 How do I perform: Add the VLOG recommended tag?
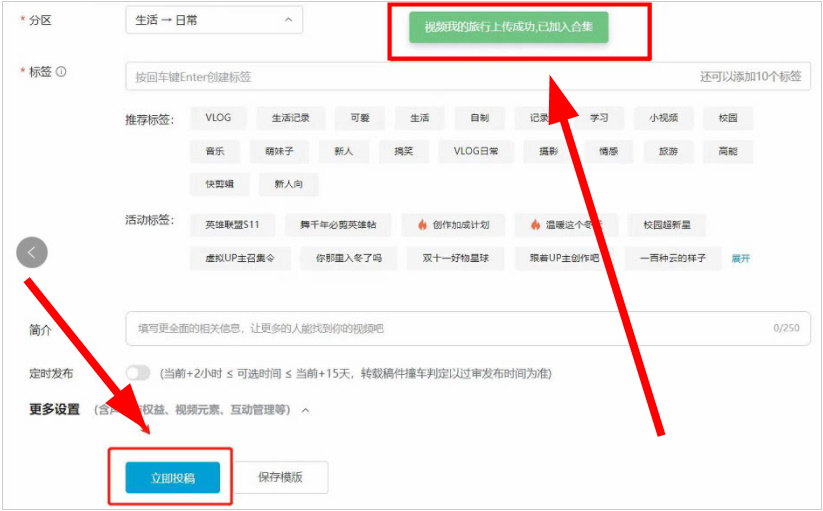click(x=218, y=118)
